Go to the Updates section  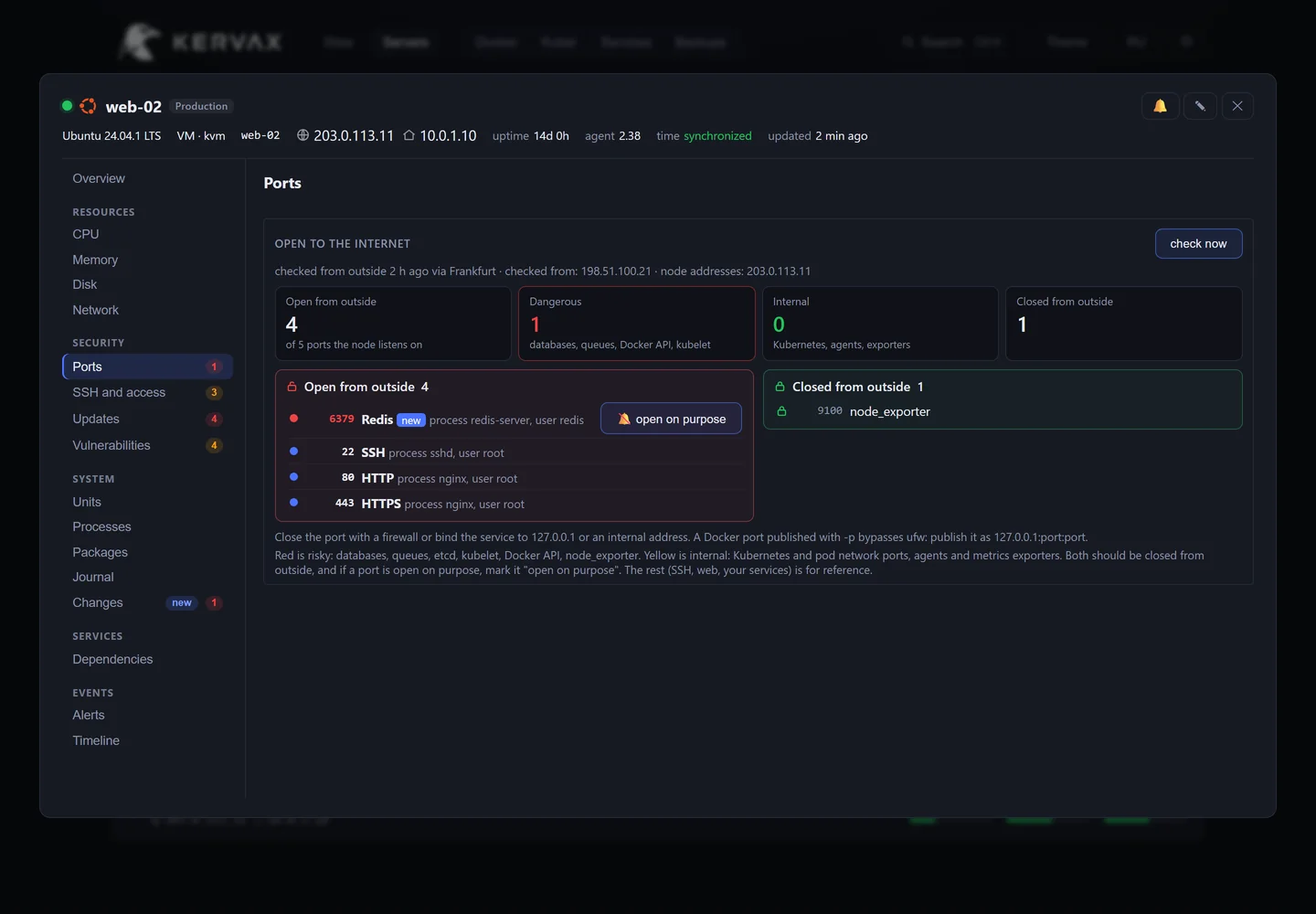[x=147, y=419]
